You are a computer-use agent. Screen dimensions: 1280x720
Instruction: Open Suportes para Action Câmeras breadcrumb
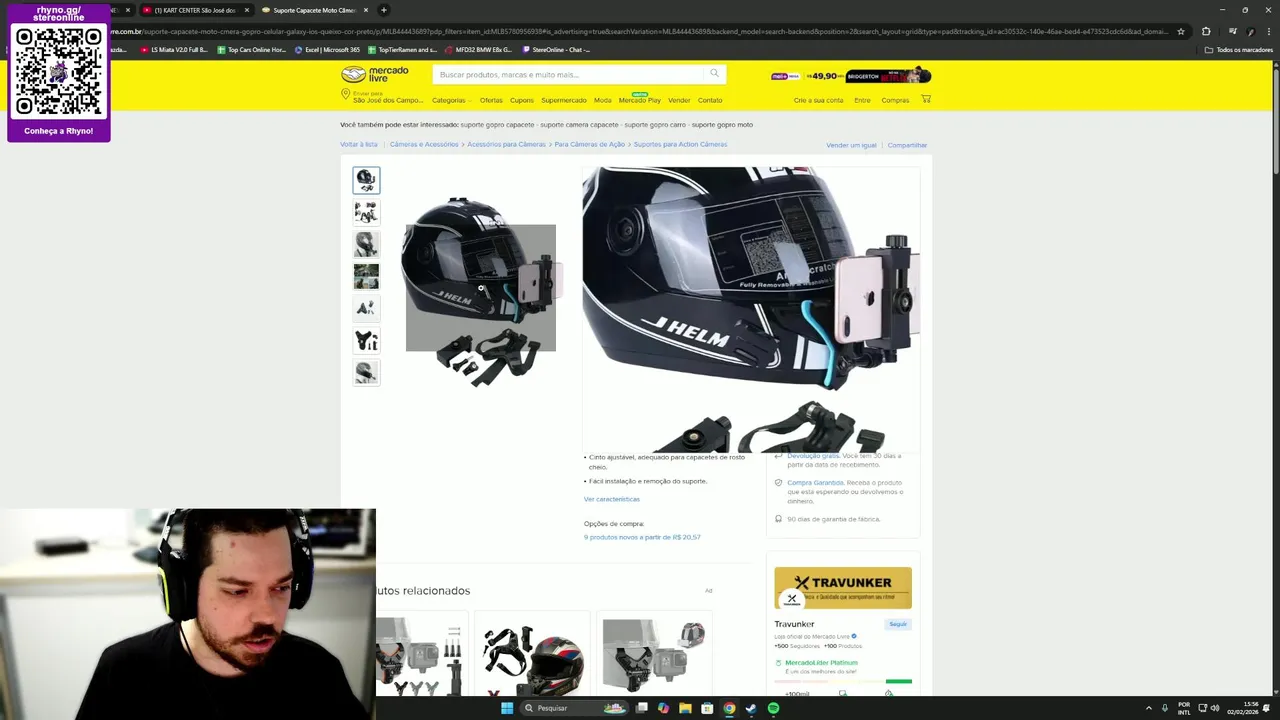(680, 144)
